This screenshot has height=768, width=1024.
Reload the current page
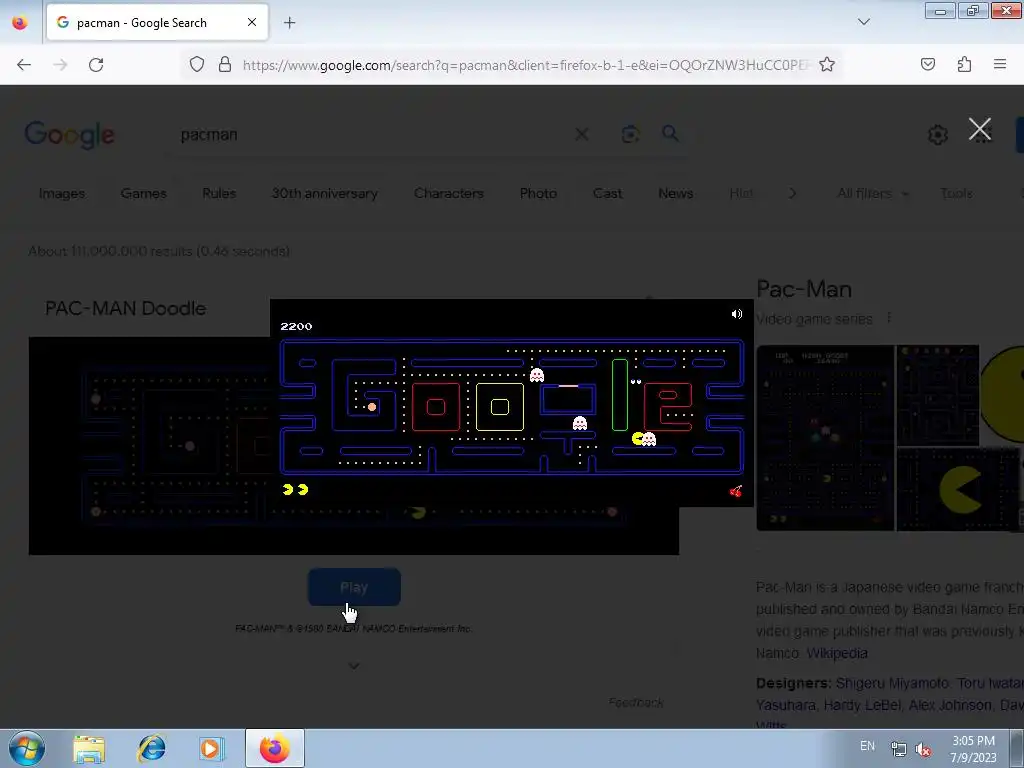[x=96, y=65]
